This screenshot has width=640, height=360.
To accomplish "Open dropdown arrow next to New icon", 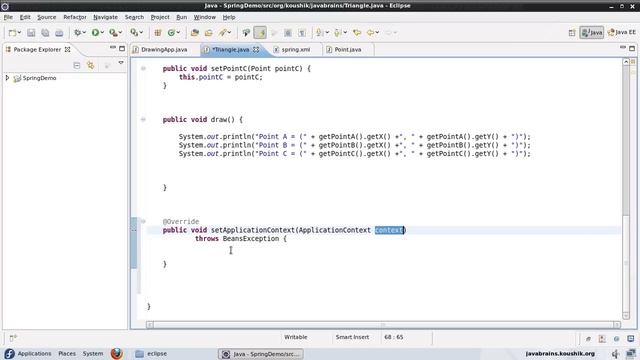I will [x=19, y=33].
